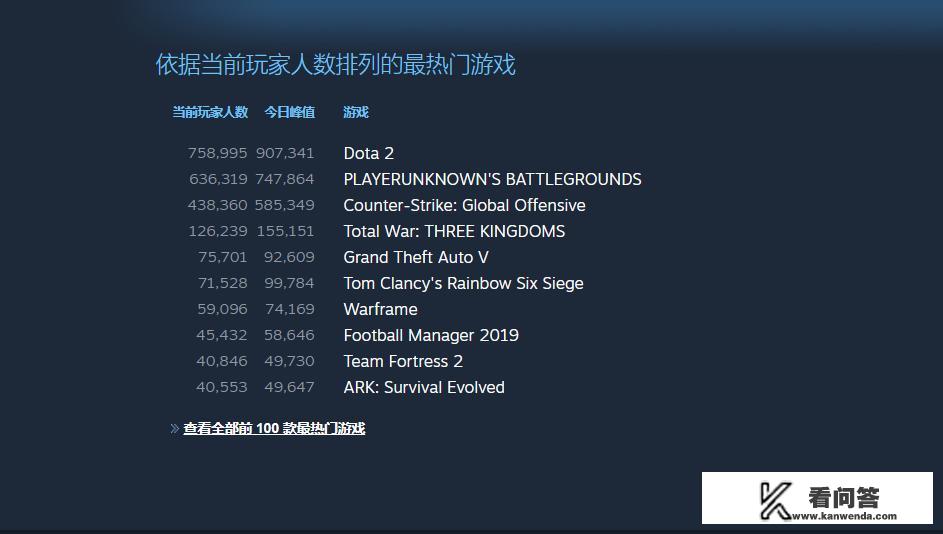Click the 查看全部前 100 款最热门游戏 link

274,428
